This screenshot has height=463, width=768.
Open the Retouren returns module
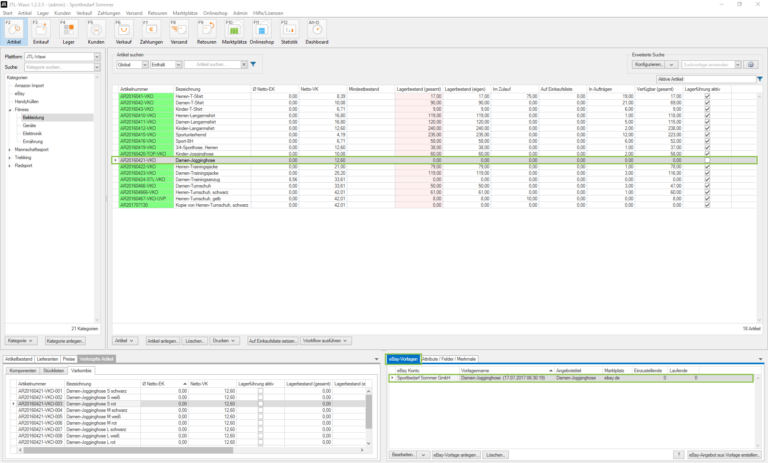(206, 33)
